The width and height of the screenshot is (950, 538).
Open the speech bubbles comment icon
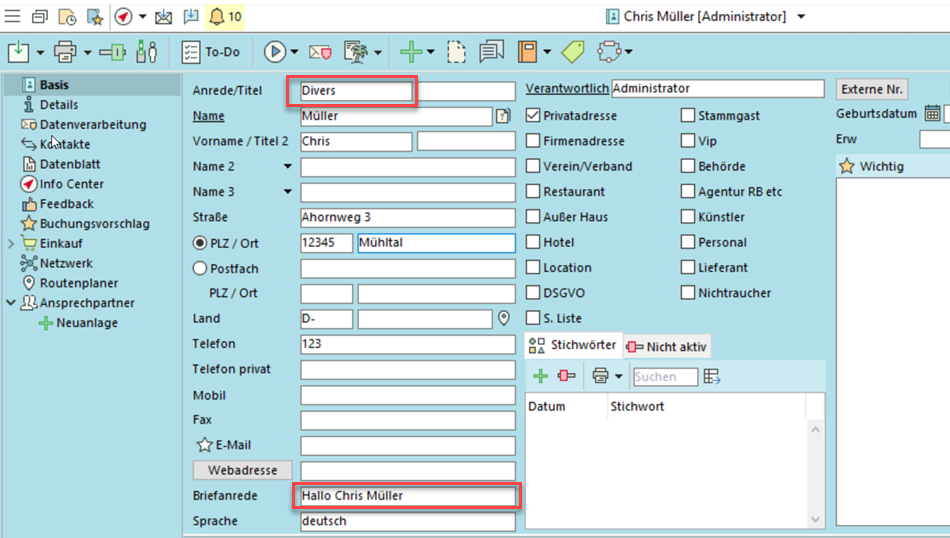tap(490, 51)
